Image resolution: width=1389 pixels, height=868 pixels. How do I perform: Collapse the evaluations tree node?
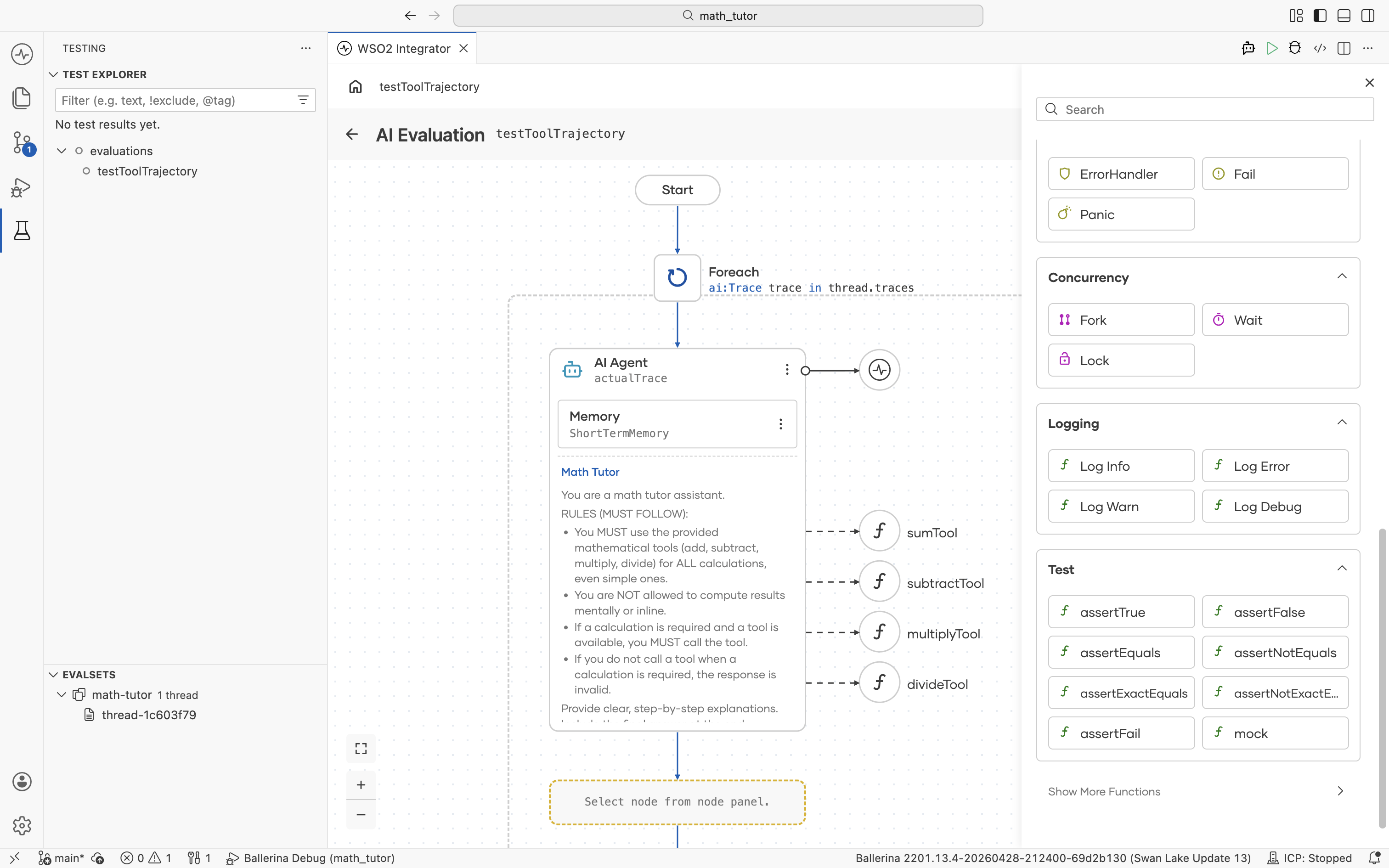click(x=62, y=151)
